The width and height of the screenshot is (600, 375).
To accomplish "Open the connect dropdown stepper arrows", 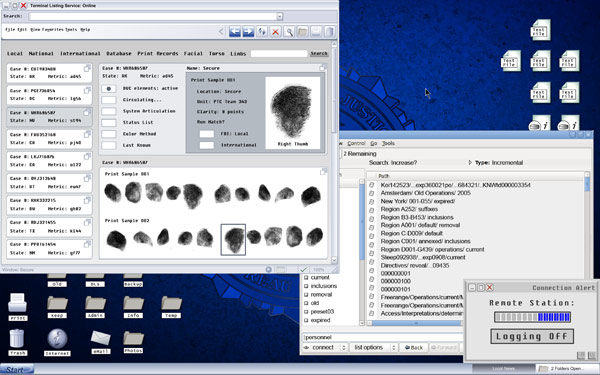I will (343, 347).
